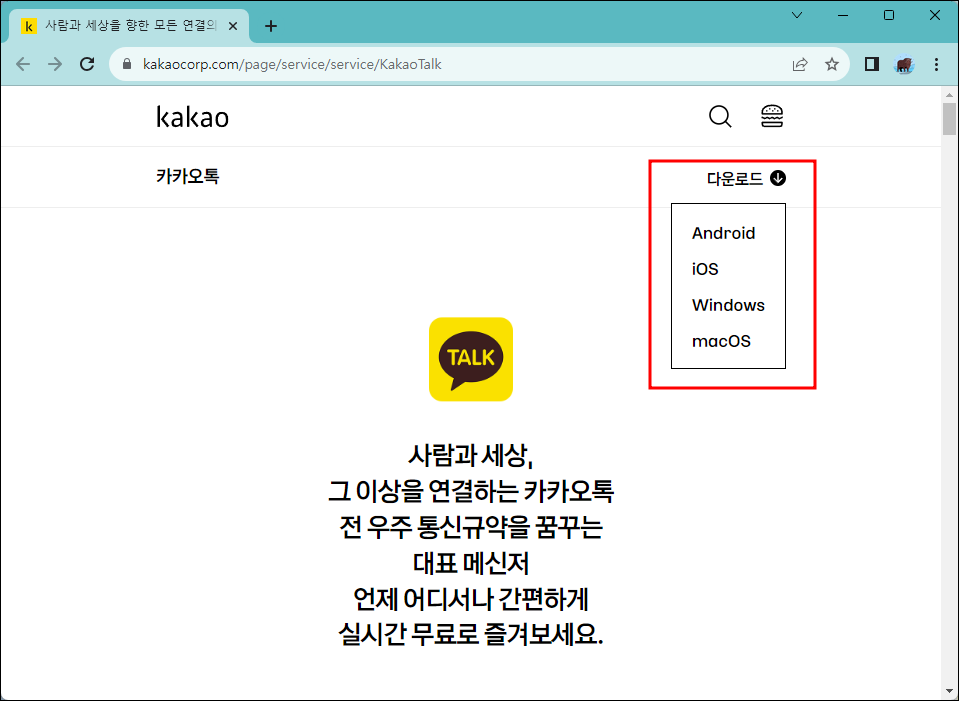Viewport: 959px width, 701px height.
Task: Click the kakao wordmark logo
Action: [190, 116]
